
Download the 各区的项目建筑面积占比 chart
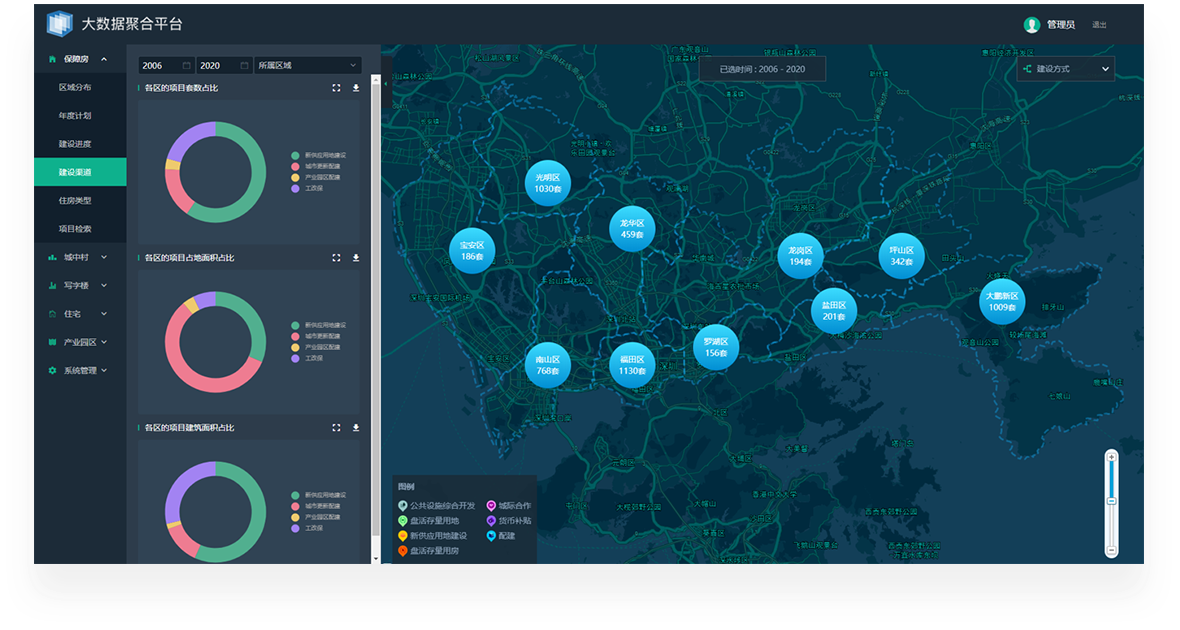click(356, 428)
